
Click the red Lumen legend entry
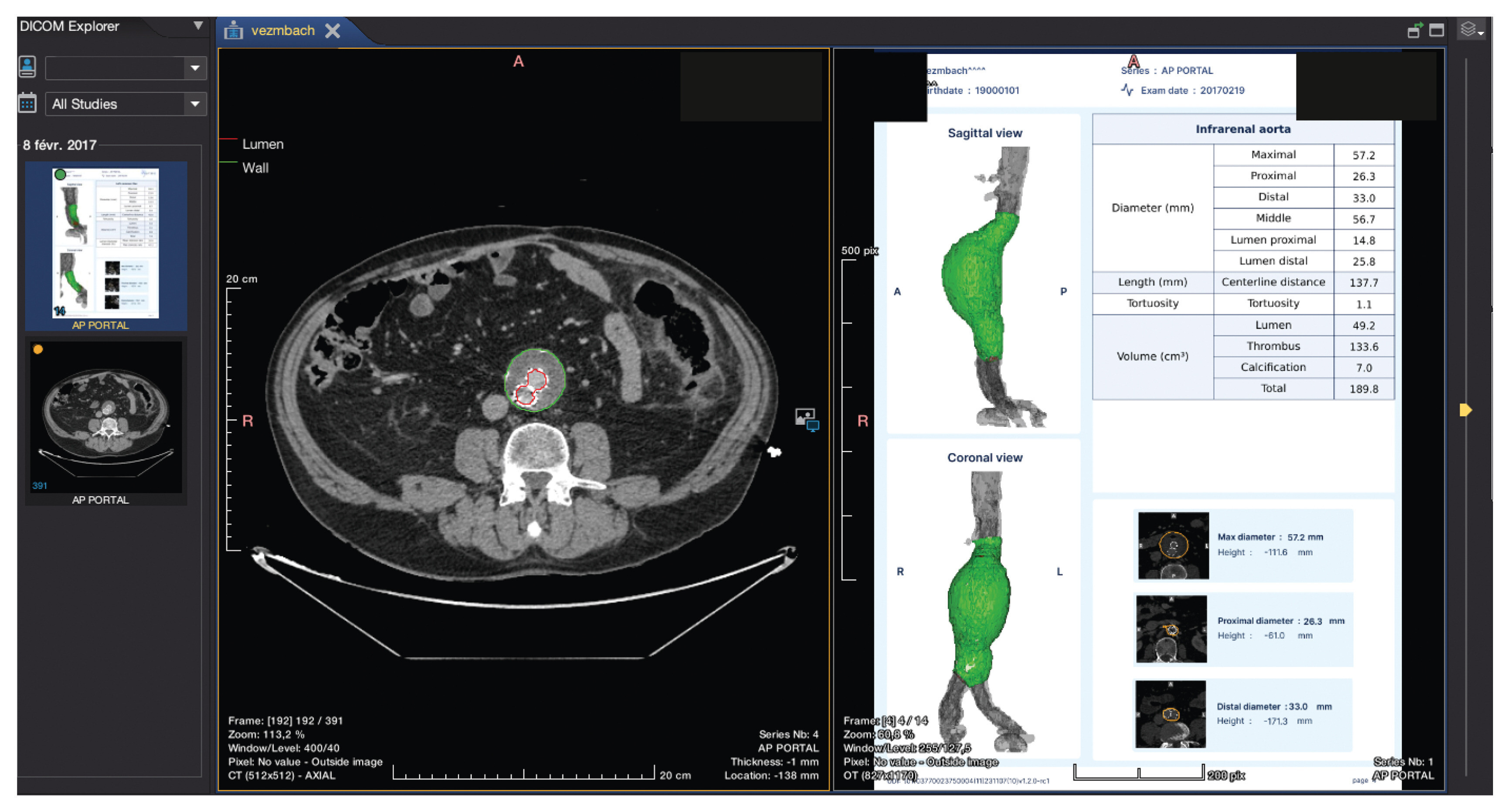(262, 144)
